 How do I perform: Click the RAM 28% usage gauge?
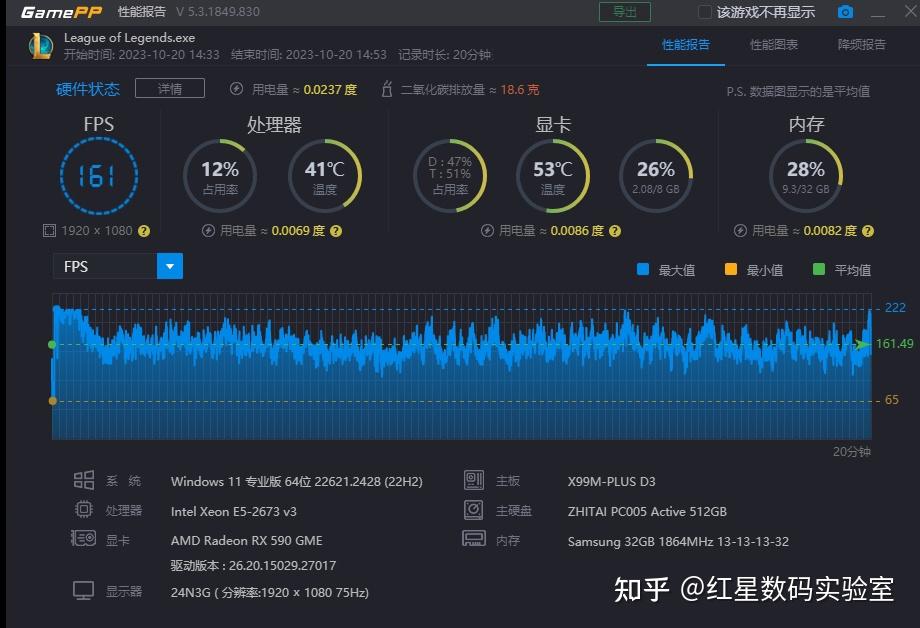[x=806, y=176]
